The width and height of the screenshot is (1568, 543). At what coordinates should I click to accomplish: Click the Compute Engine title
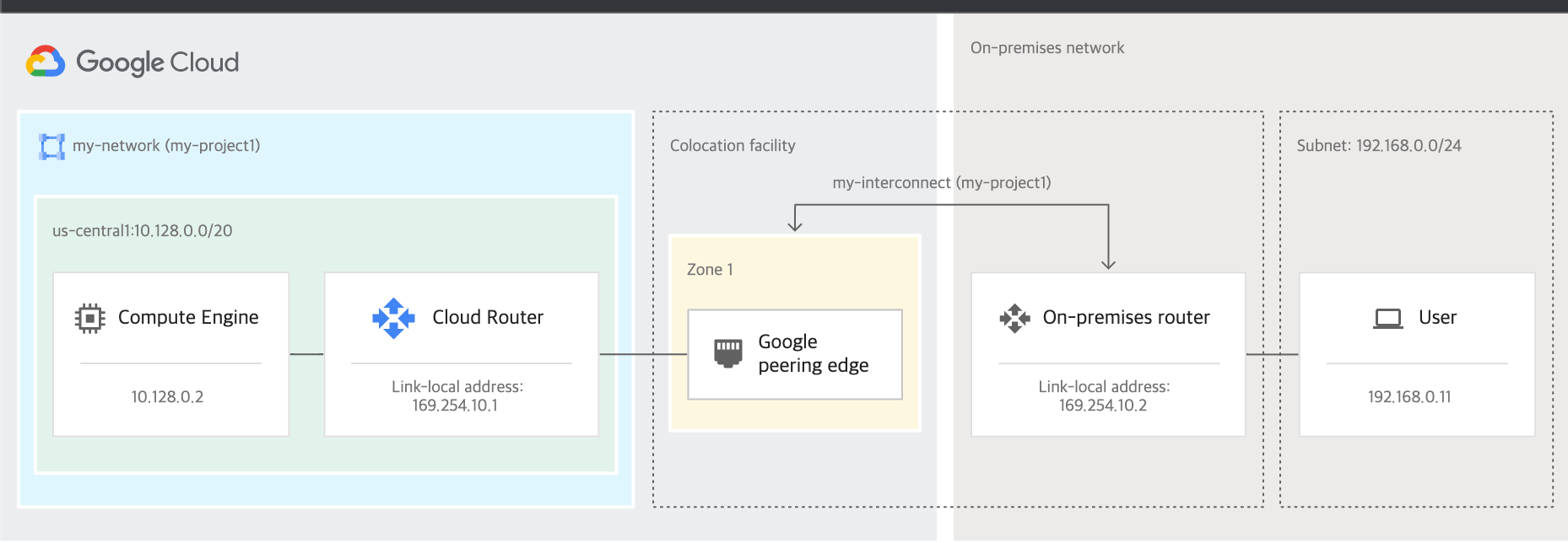188,317
